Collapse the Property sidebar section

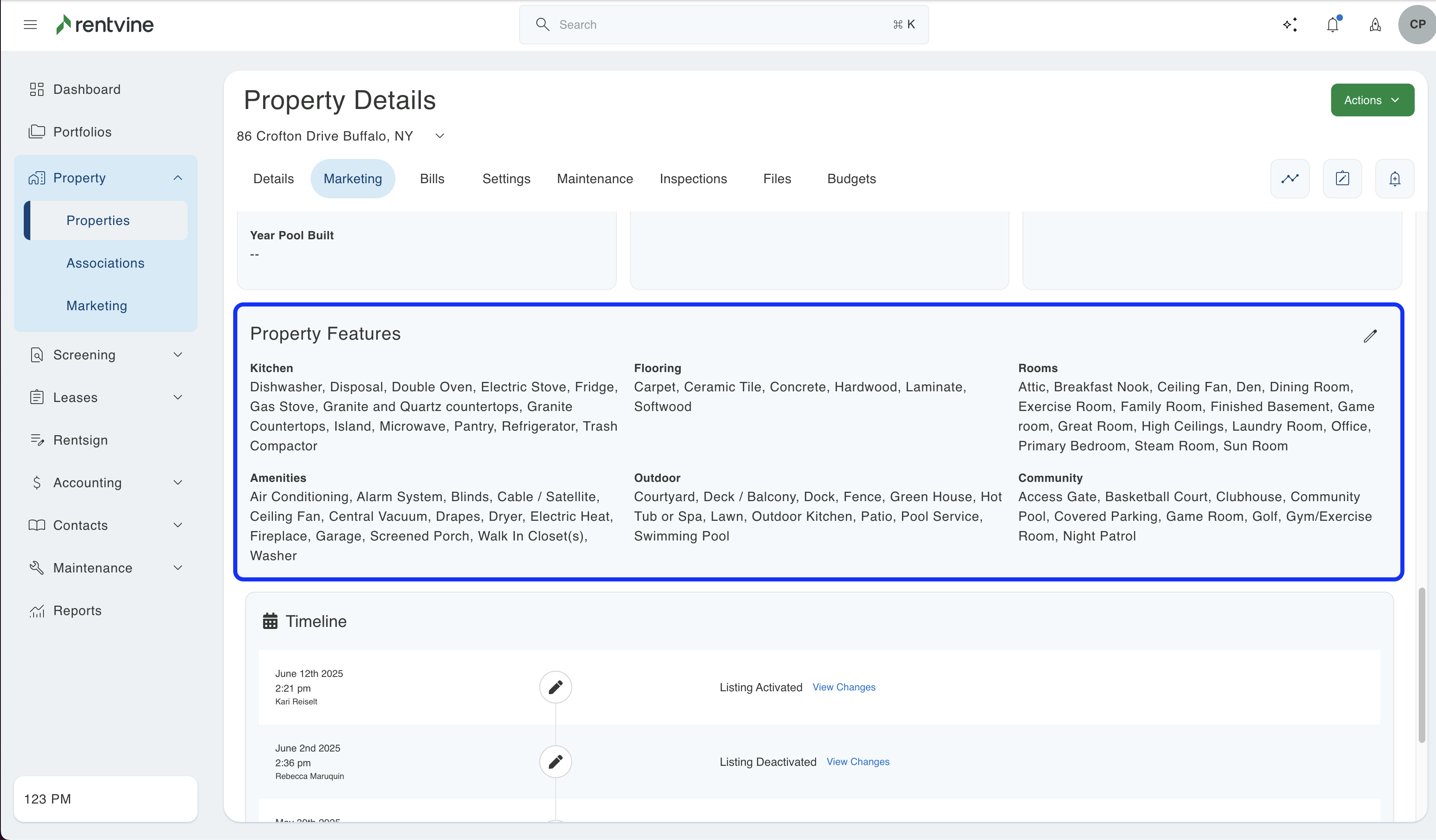tap(178, 178)
